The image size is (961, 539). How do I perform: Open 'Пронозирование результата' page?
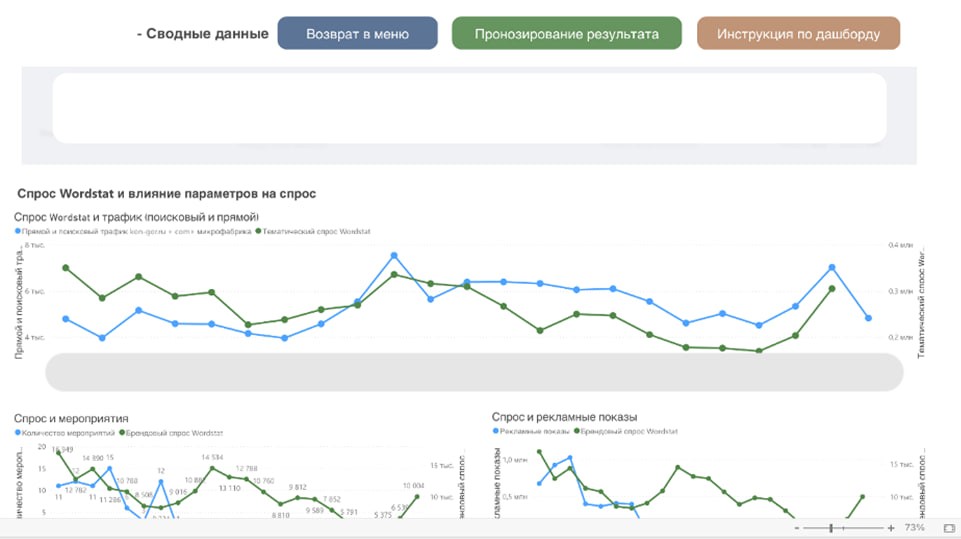pos(566,33)
